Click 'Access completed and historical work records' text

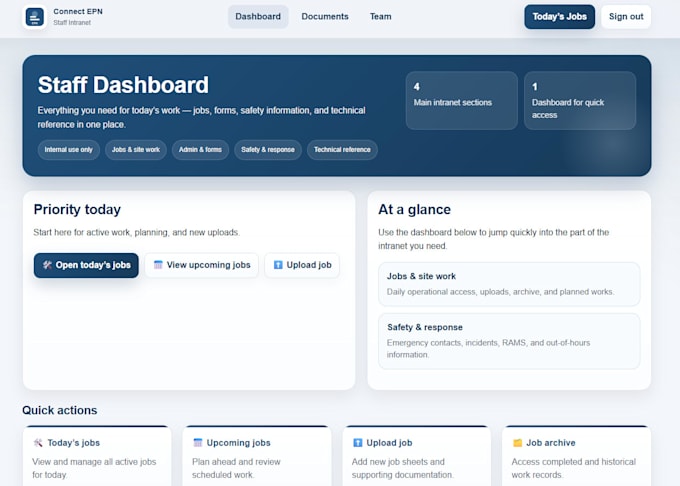point(573,468)
